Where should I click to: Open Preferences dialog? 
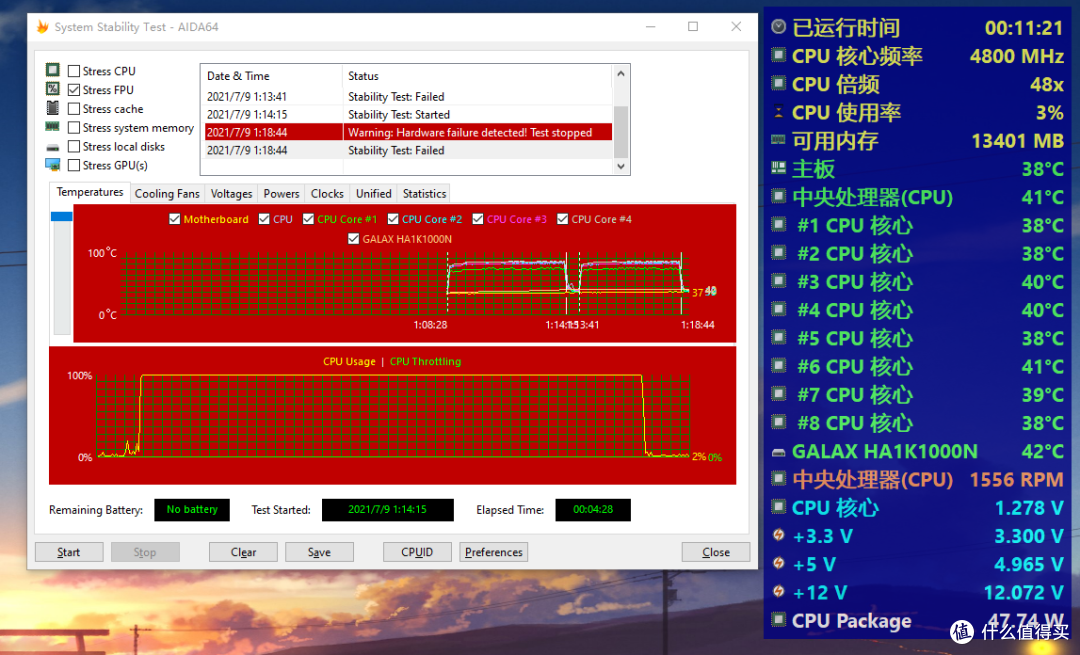coord(493,552)
